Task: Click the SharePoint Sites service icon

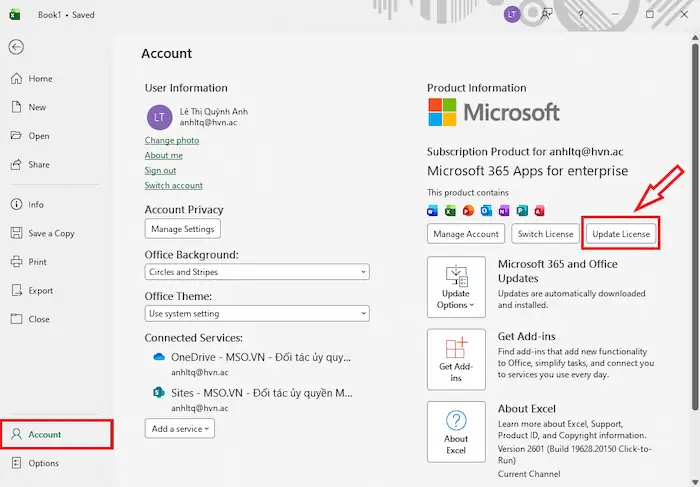Action: (x=158, y=393)
